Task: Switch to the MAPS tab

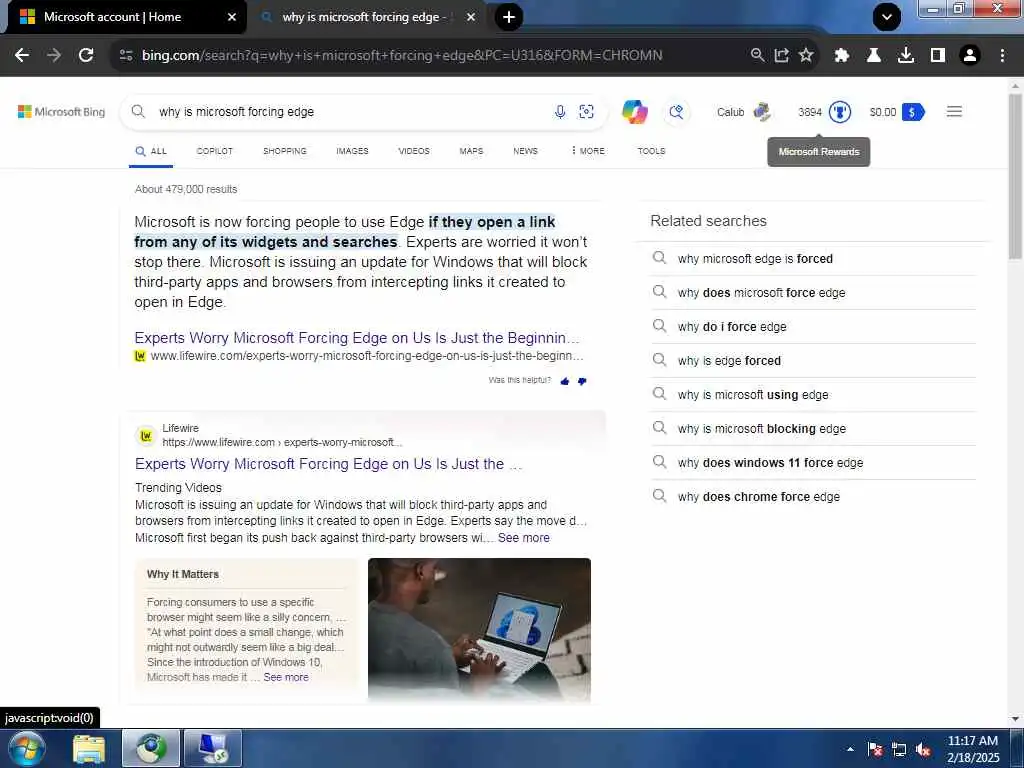Action: click(471, 151)
